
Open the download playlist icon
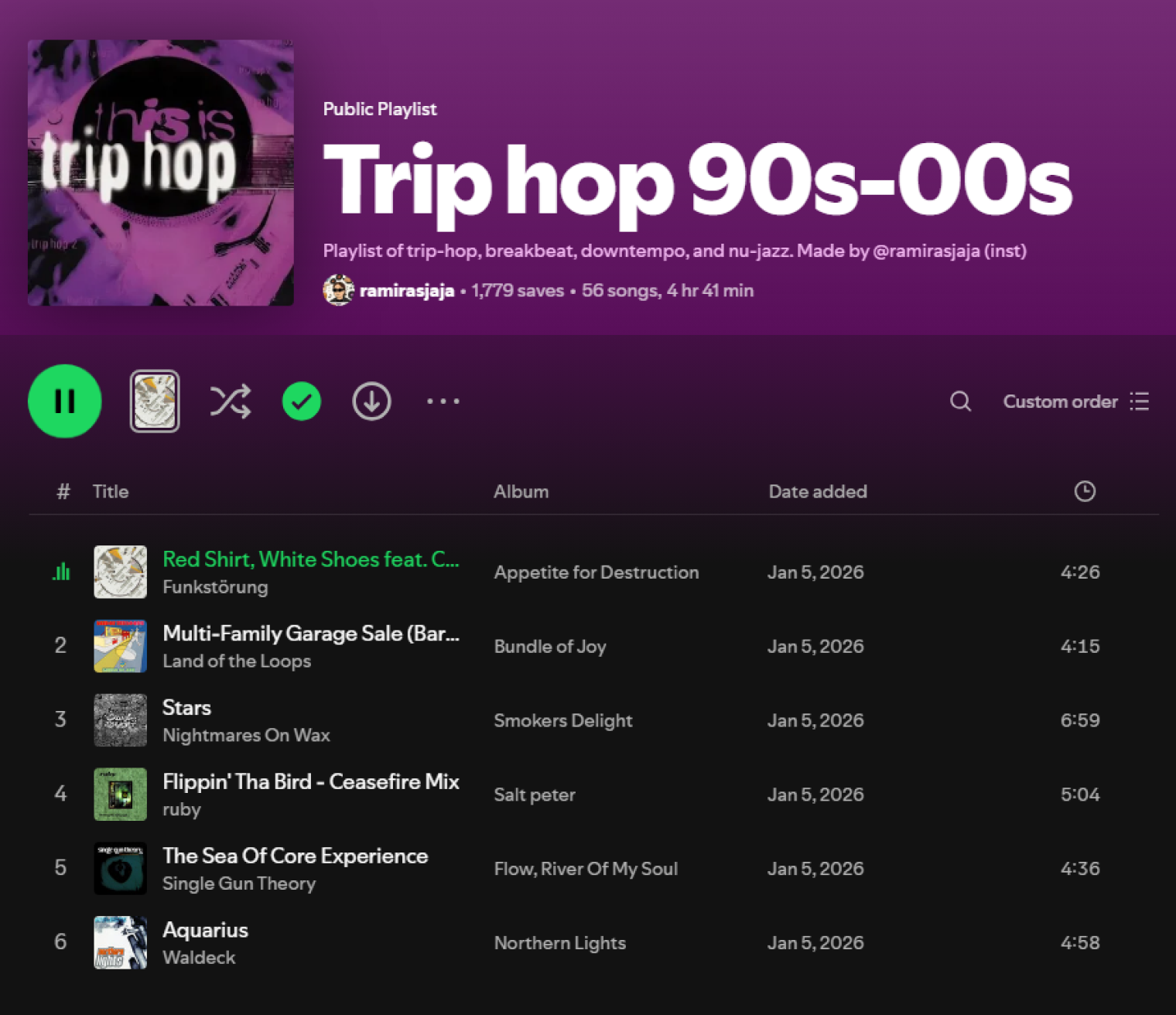pos(371,401)
